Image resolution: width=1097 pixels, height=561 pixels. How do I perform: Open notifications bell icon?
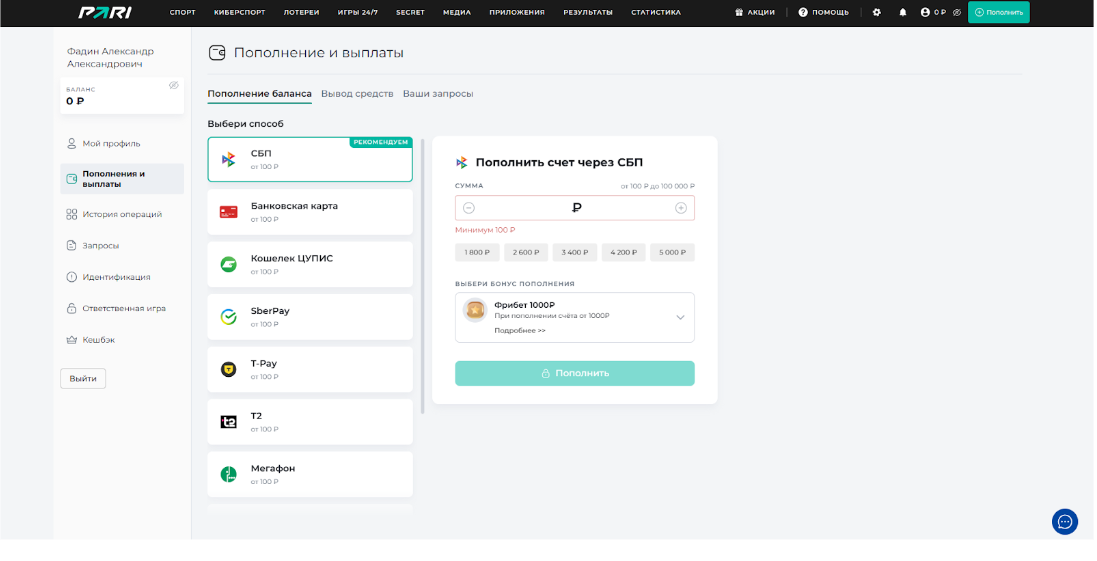pyautogui.click(x=903, y=12)
